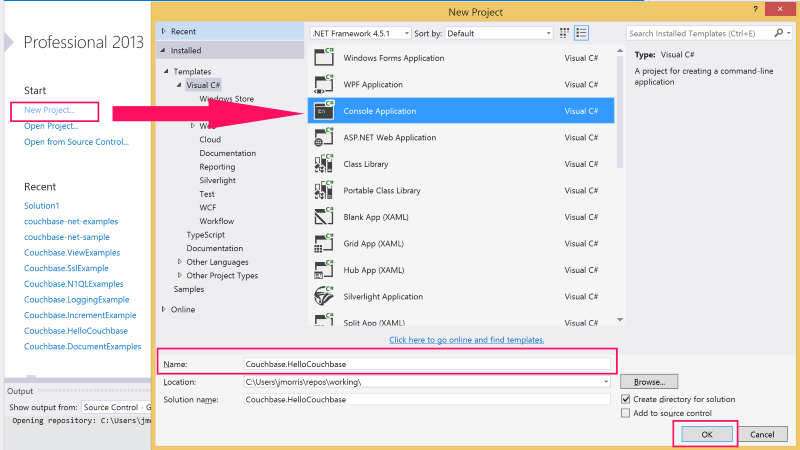Image resolution: width=800 pixels, height=450 pixels.
Task: Toggle Create directory for solution checkbox
Action: tap(626, 399)
